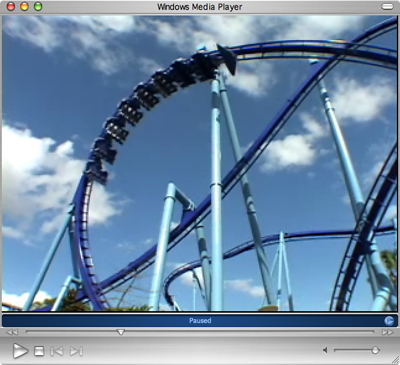Click the roller coaster video frame
Screen dimensions: 400x365
(x=200, y=163)
